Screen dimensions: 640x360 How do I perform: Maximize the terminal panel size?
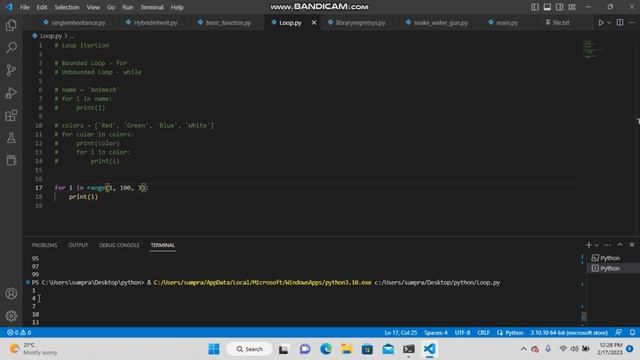620,244
